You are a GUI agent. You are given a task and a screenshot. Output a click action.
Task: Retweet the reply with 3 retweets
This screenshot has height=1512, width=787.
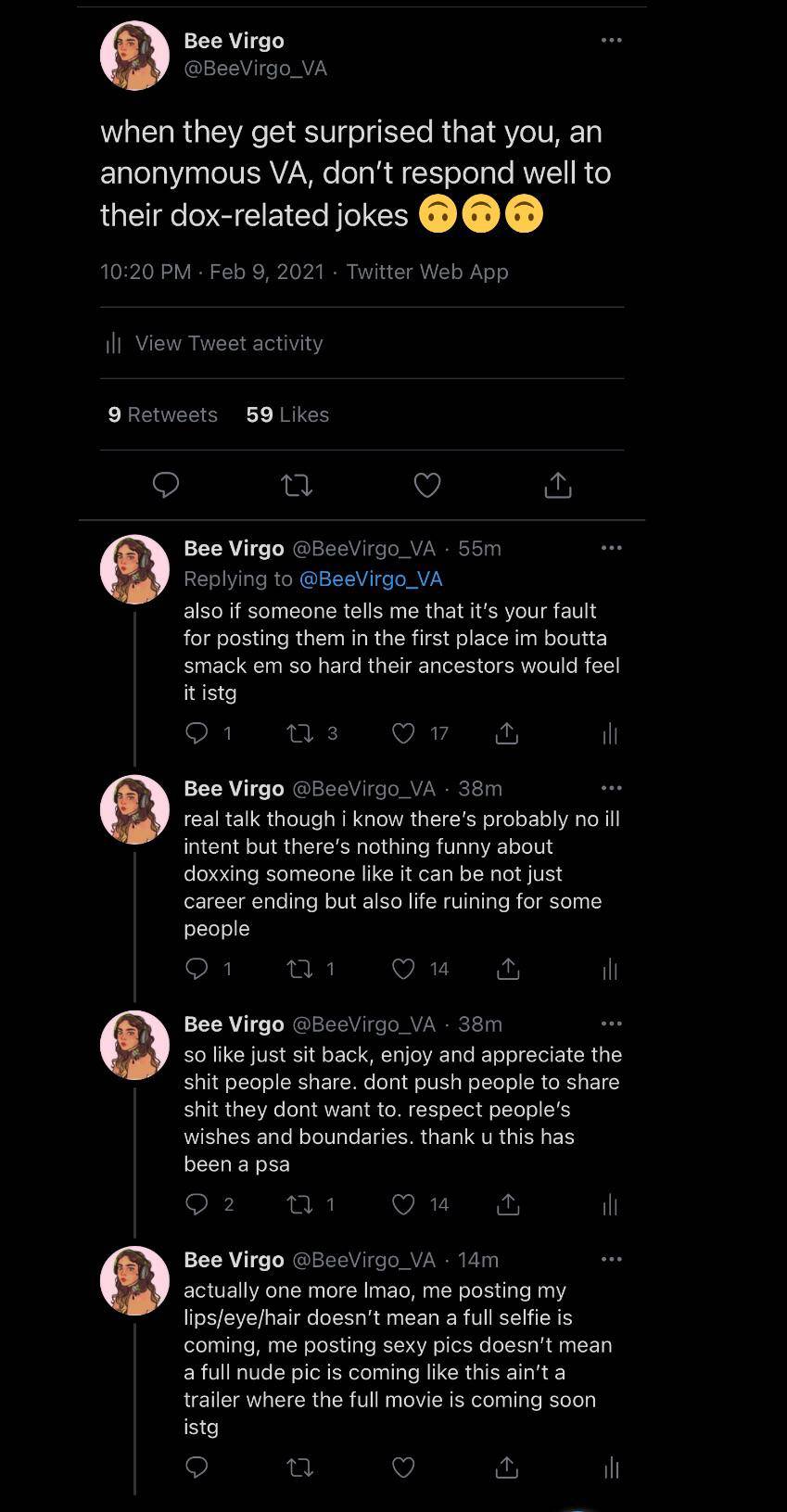click(299, 733)
